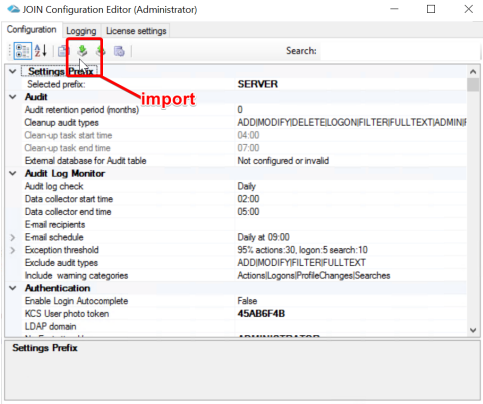Screen dimensions: 483x404
Task: Sort properties alphabetically with A-Z icon
Action: (41, 51)
